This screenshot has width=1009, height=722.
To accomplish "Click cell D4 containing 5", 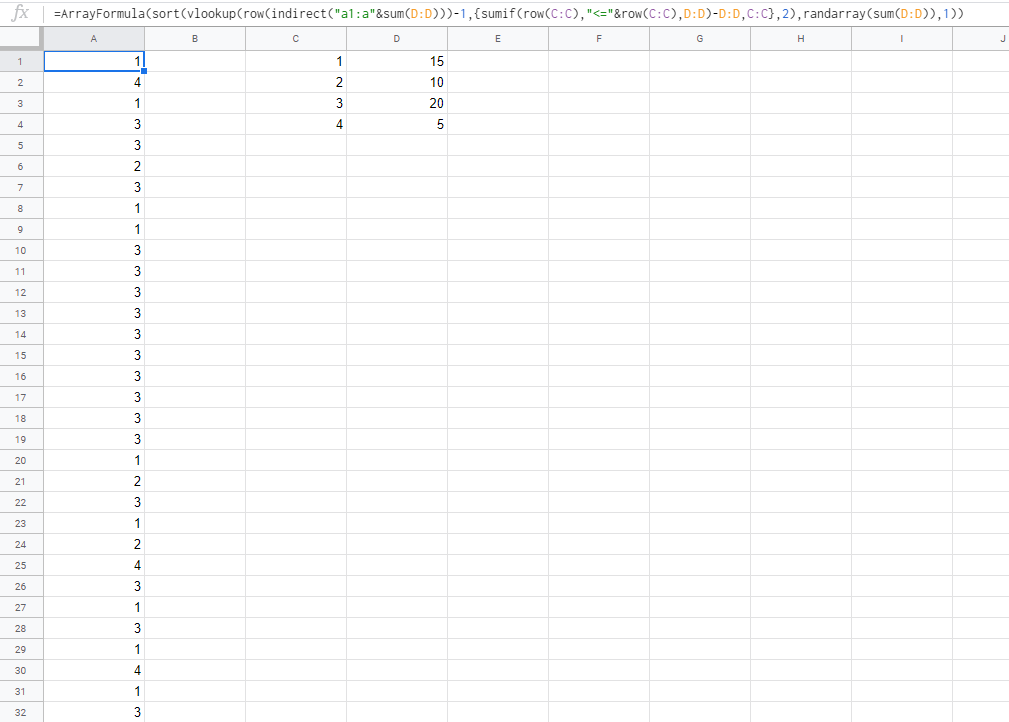I will point(397,124).
